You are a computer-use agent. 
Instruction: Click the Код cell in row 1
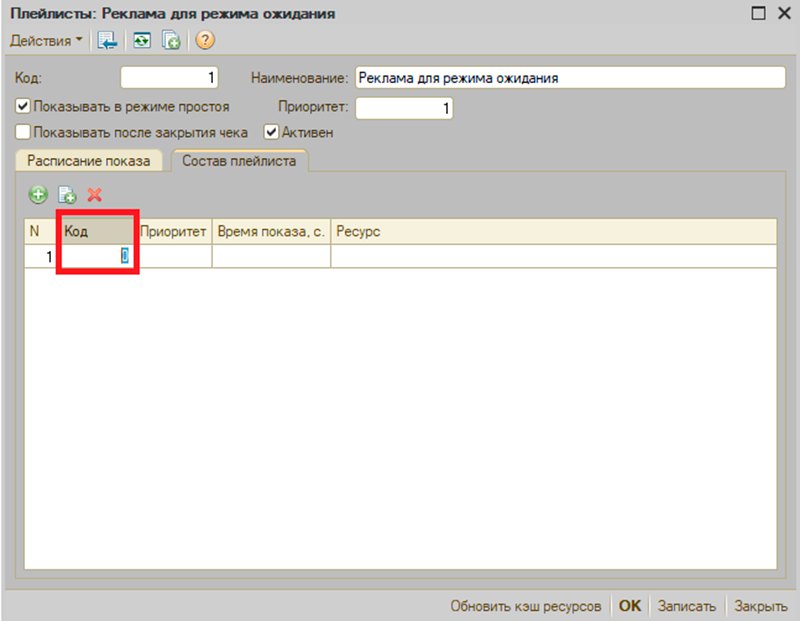tap(97, 256)
